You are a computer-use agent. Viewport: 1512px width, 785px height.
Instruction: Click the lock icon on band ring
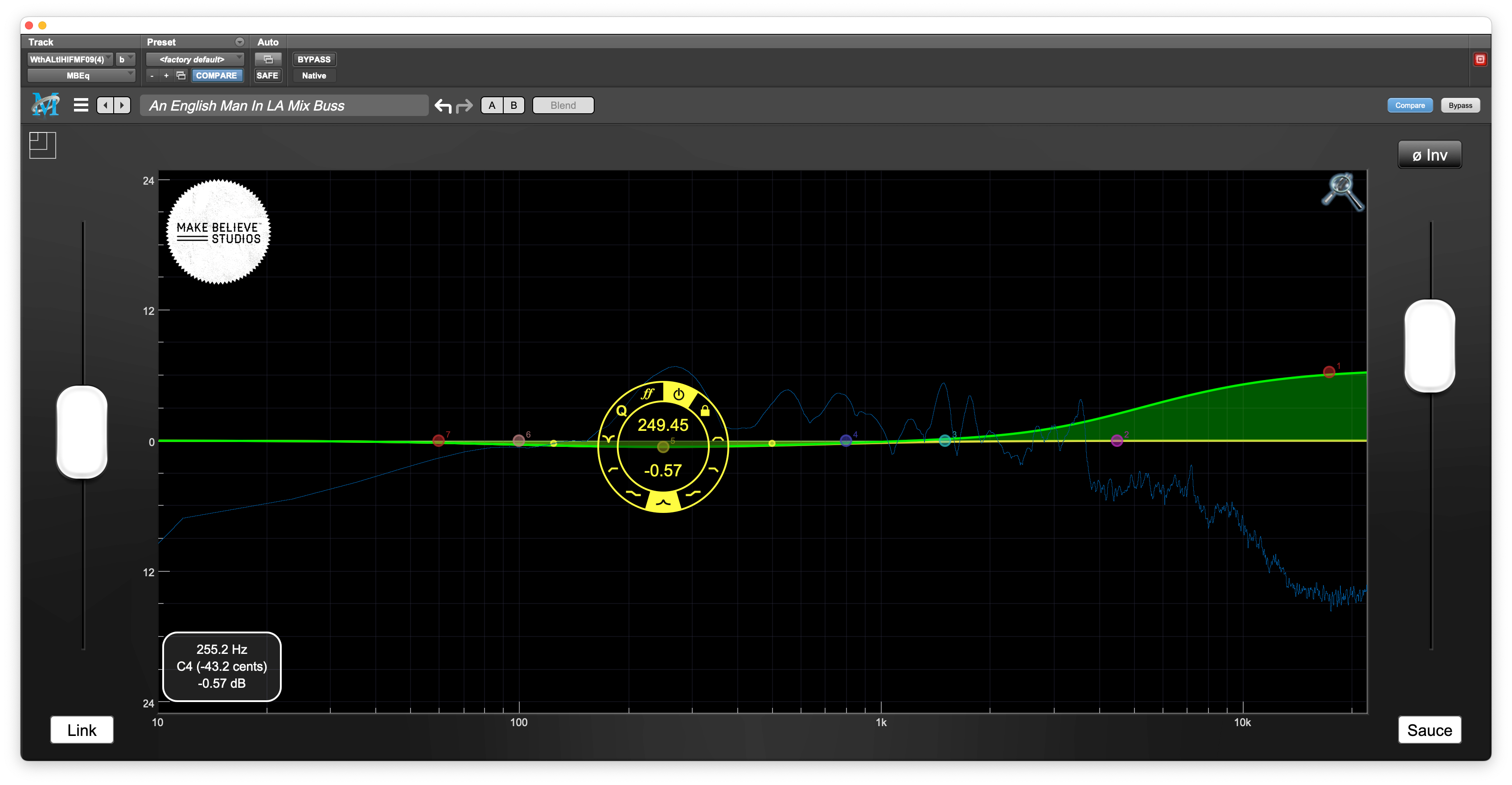[705, 411]
